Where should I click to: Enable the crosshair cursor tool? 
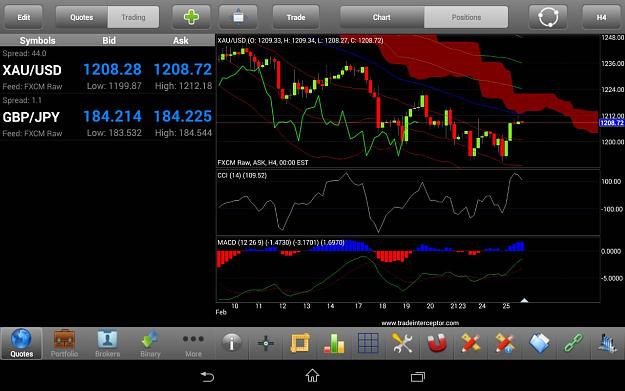coord(266,343)
